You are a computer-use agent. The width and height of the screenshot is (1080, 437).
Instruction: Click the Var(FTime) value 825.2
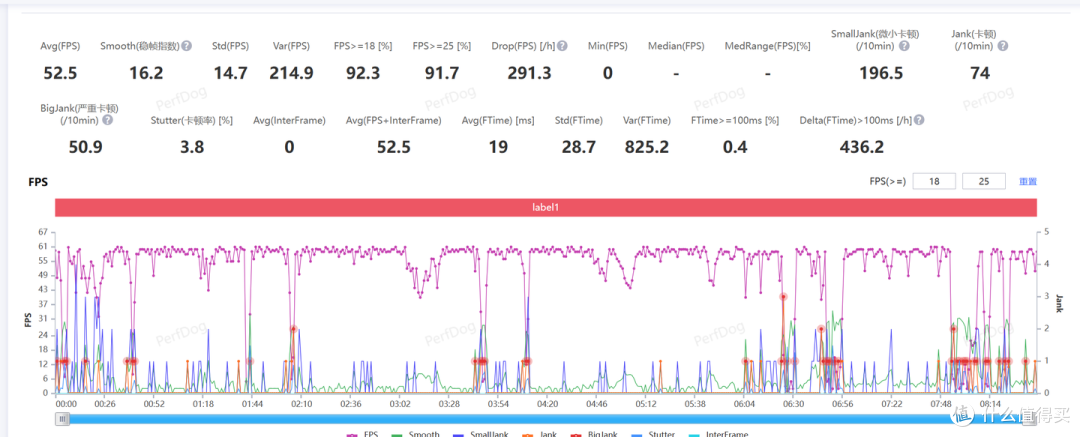coord(647,146)
